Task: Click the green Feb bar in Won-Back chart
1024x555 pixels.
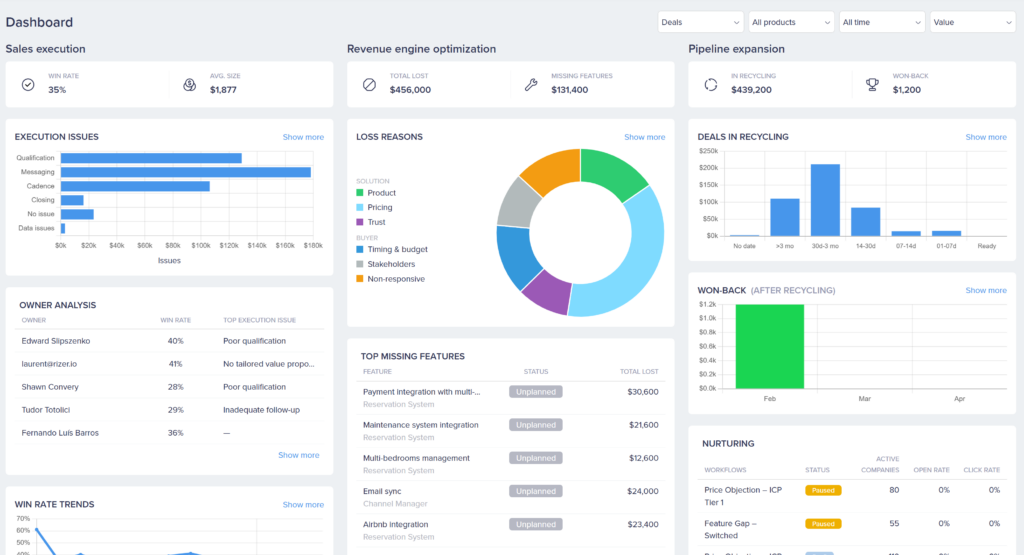Action: coord(769,346)
